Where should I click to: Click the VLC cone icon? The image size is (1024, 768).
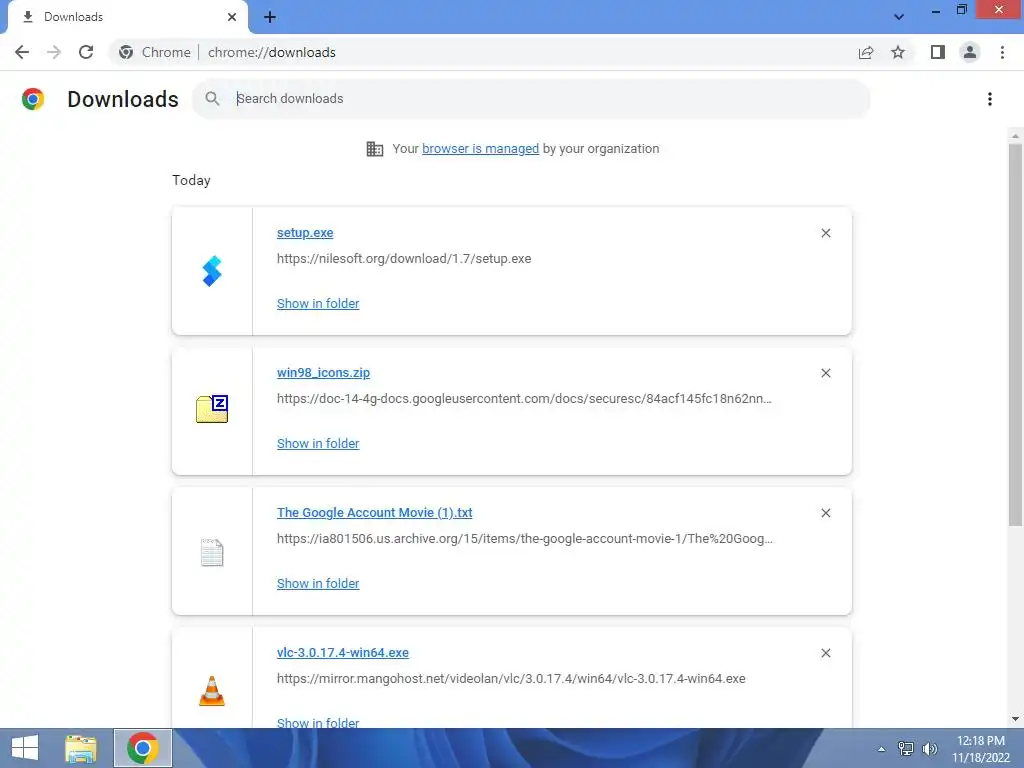212,691
